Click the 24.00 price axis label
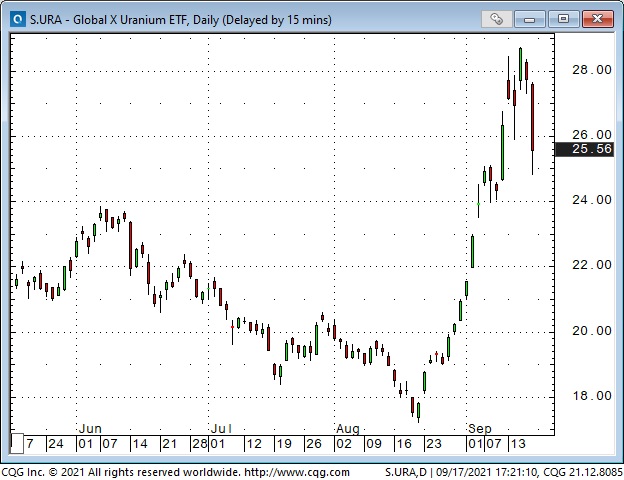The width and height of the screenshot is (624, 480). coord(591,200)
